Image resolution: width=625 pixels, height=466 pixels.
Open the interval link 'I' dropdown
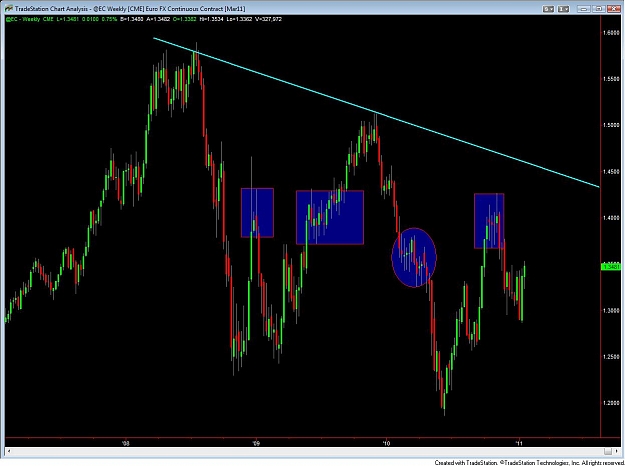[563, 9]
